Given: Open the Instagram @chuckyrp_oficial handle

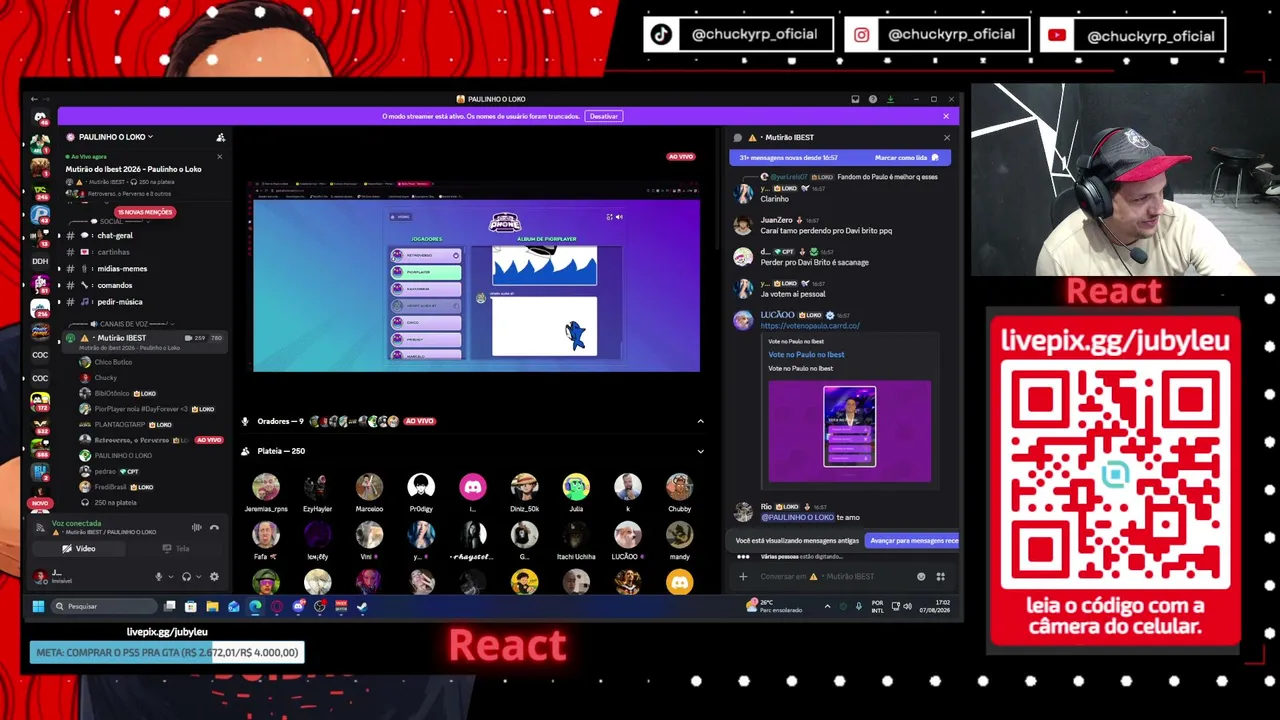Looking at the screenshot, I should (x=951, y=34).
